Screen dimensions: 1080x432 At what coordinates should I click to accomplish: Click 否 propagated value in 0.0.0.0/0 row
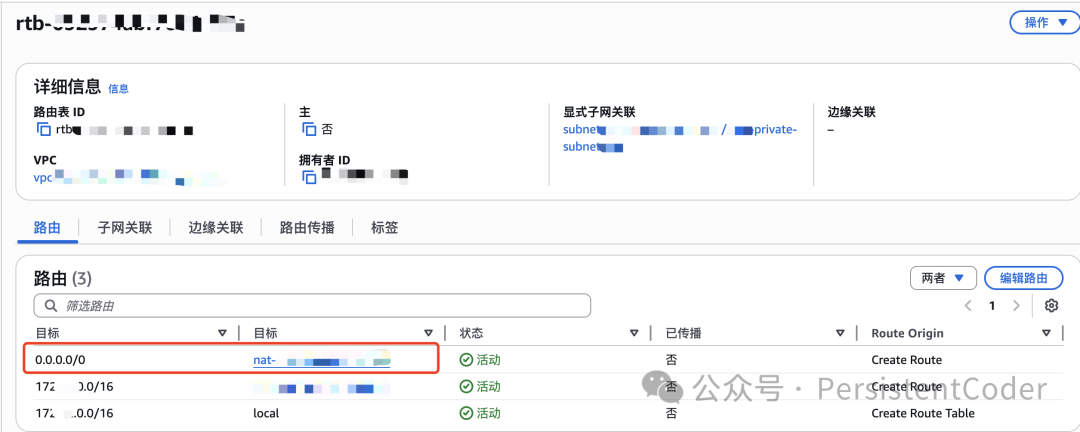tap(672, 360)
